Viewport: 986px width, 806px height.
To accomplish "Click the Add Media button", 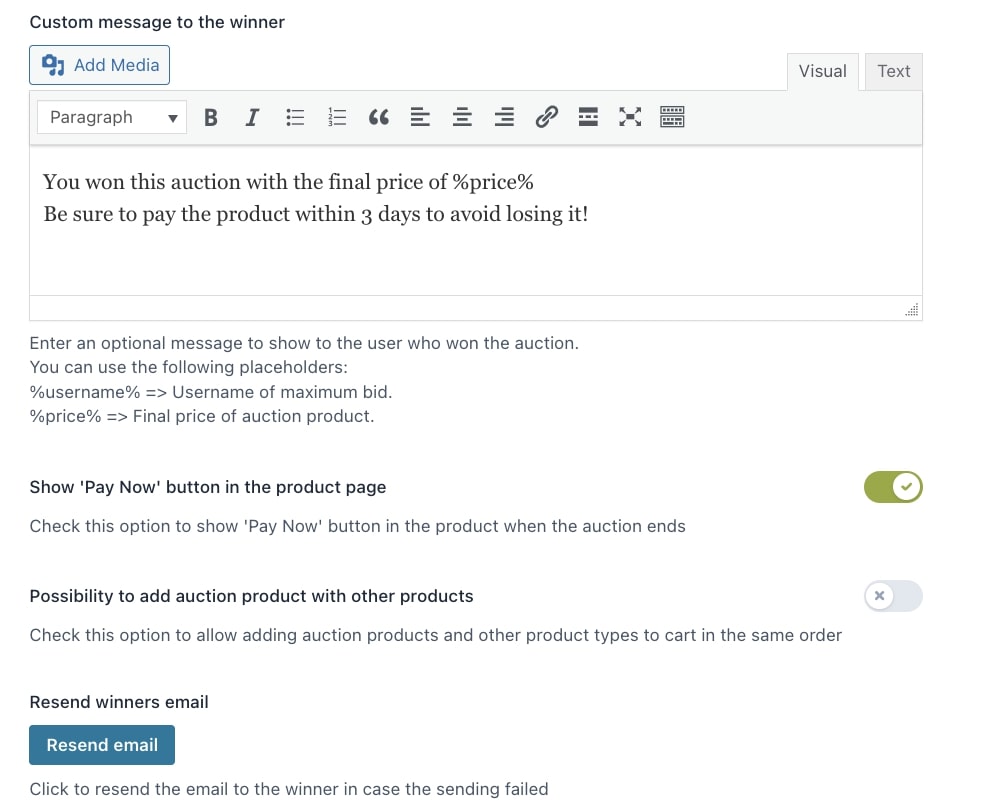I will (x=99, y=65).
